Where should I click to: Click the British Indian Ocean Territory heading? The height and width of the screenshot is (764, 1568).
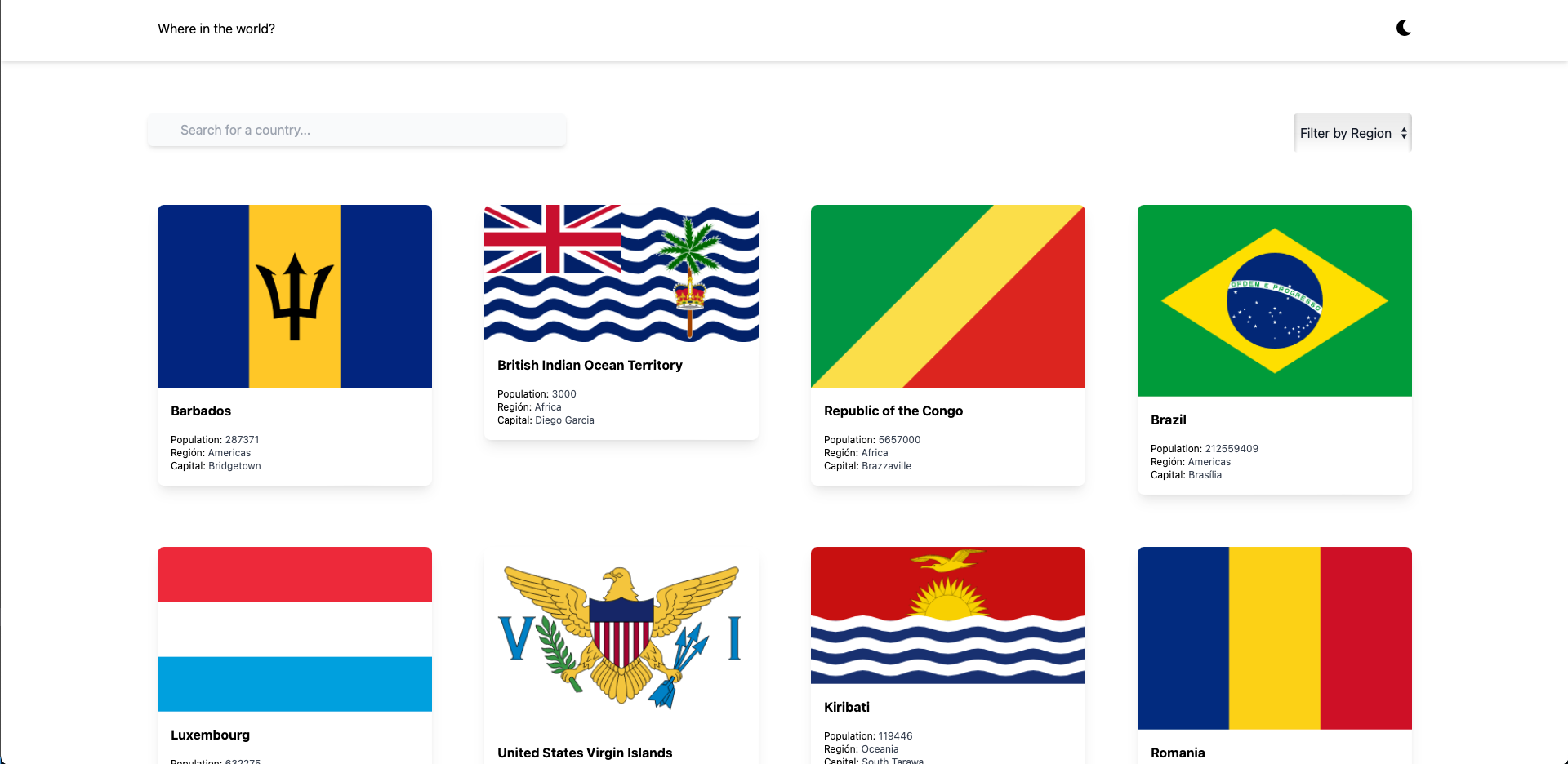click(x=590, y=365)
